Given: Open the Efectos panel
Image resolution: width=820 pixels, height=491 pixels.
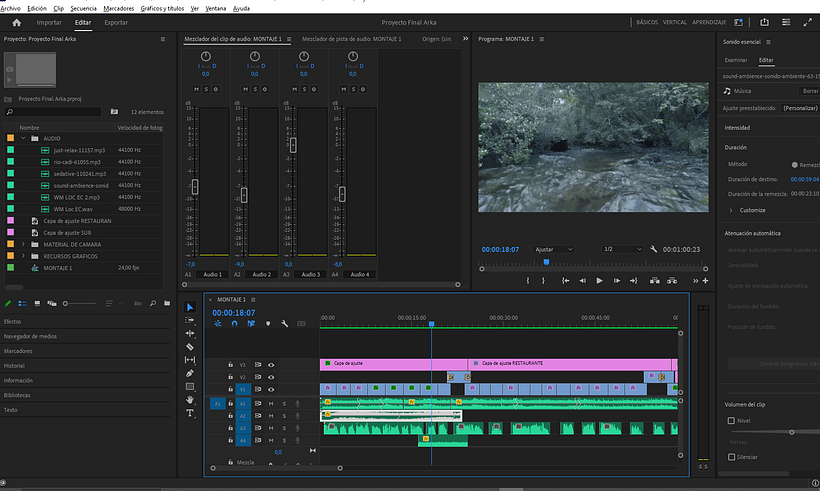Looking at the screenshot, I should click(x=13, y=322).
